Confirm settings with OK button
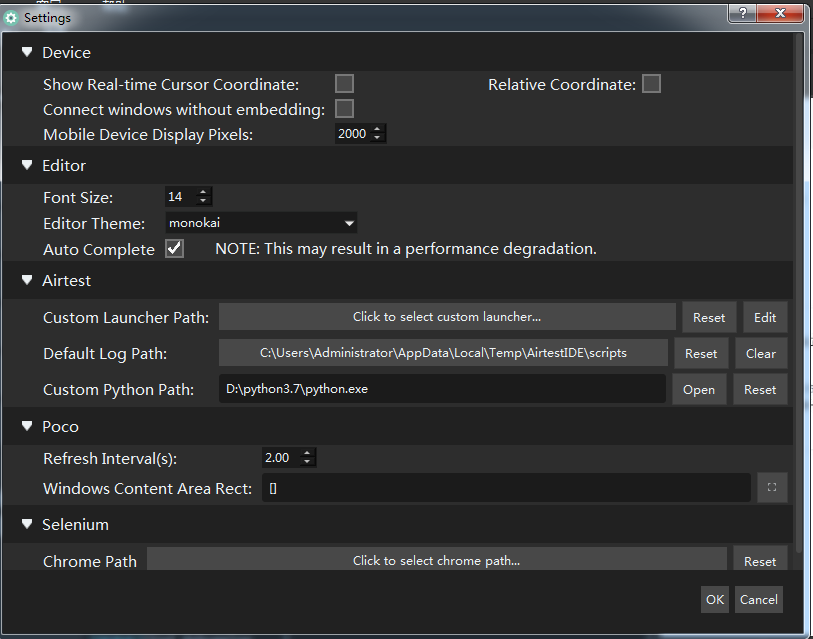Image resolution: width=813 pixels, height=639 pixels. point(715,600)
